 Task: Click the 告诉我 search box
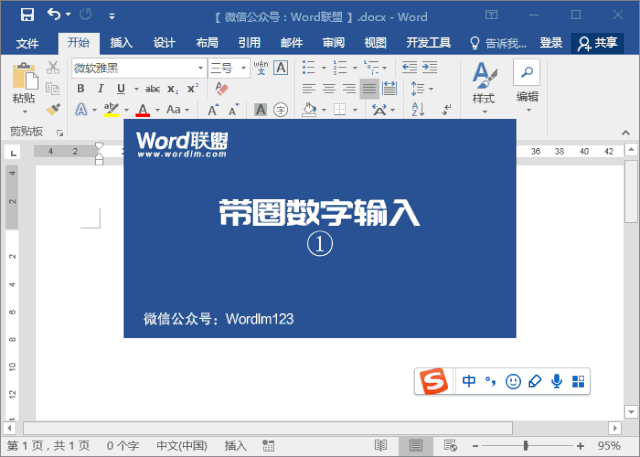click(498, 43)
